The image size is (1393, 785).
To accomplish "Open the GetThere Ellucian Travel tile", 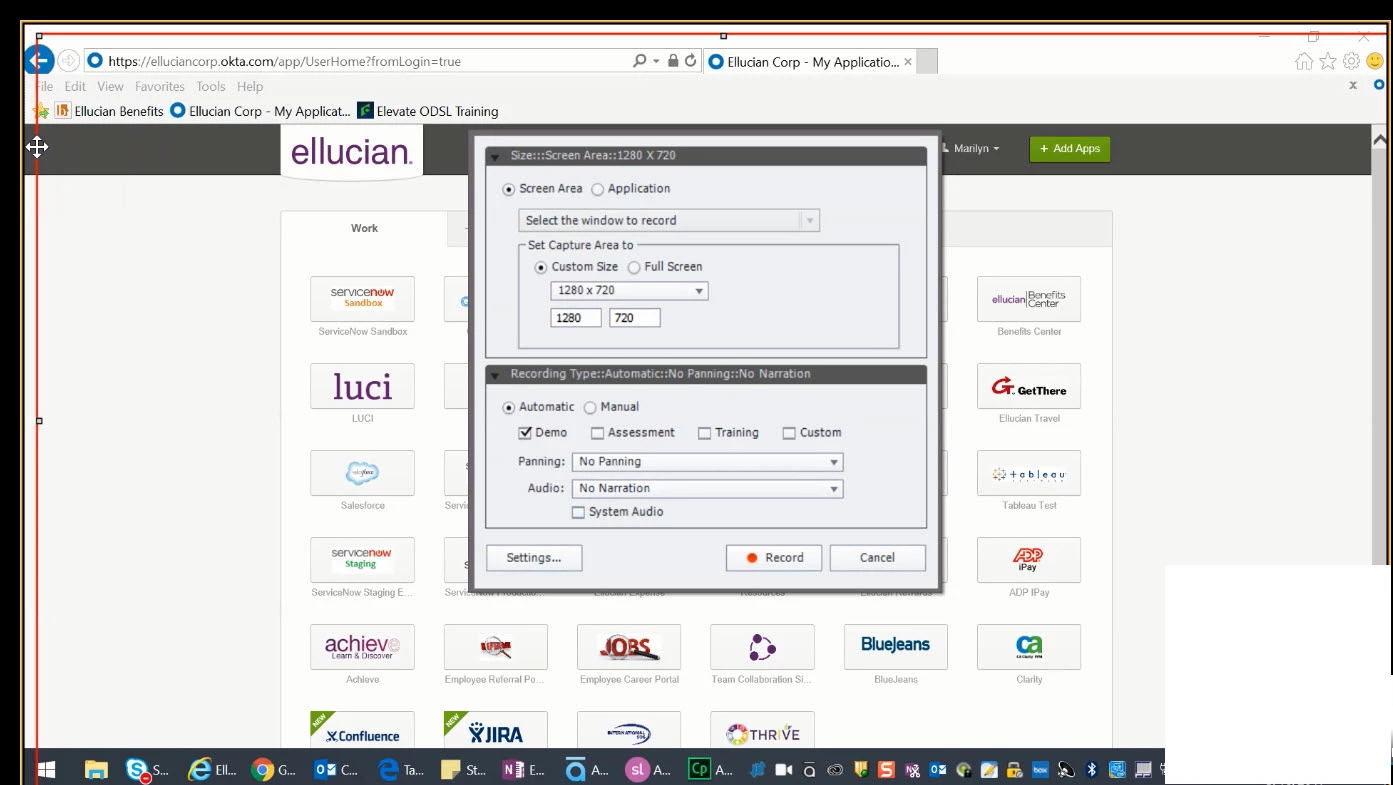I will coord(1029,386).
